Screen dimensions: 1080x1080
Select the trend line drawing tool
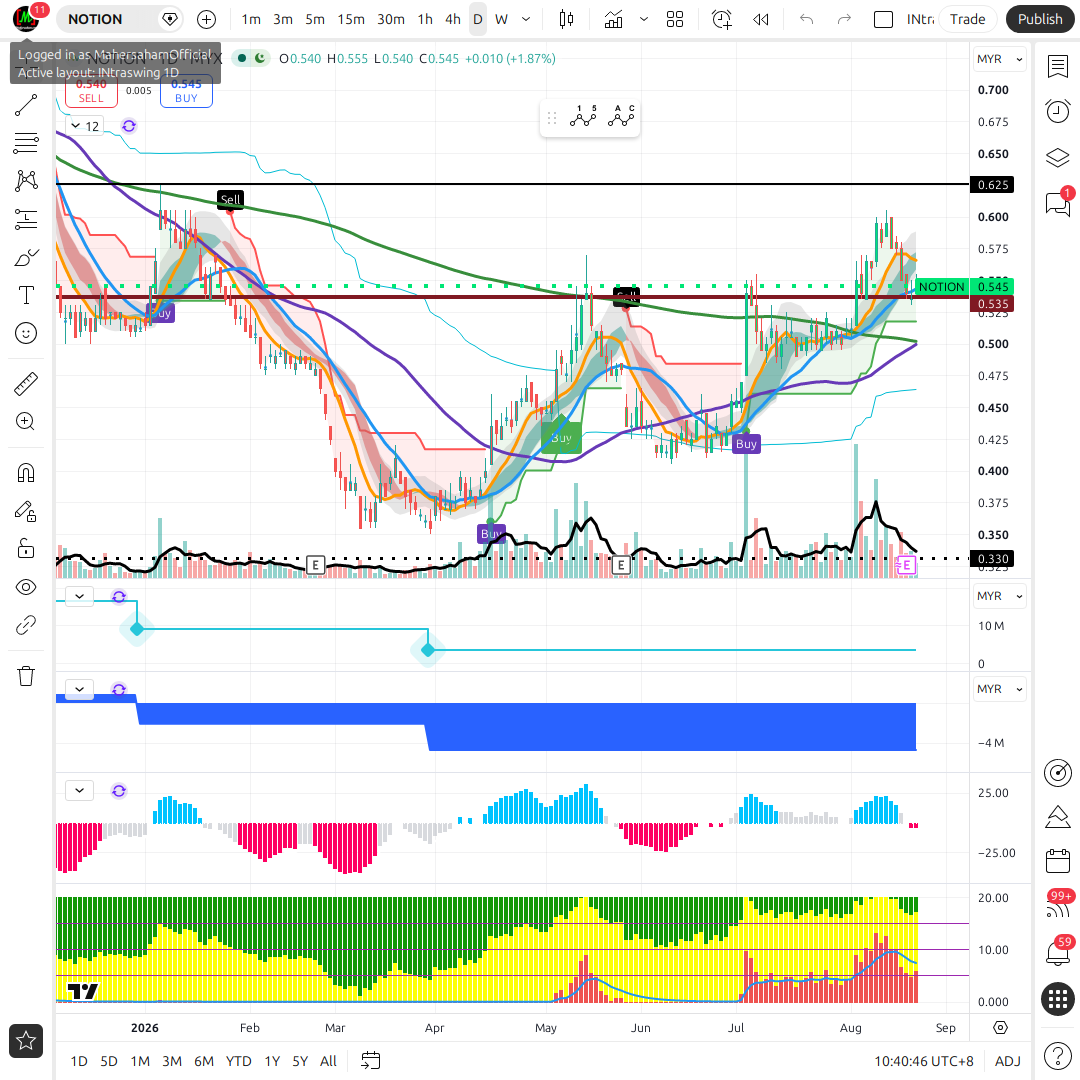point(25,105)
